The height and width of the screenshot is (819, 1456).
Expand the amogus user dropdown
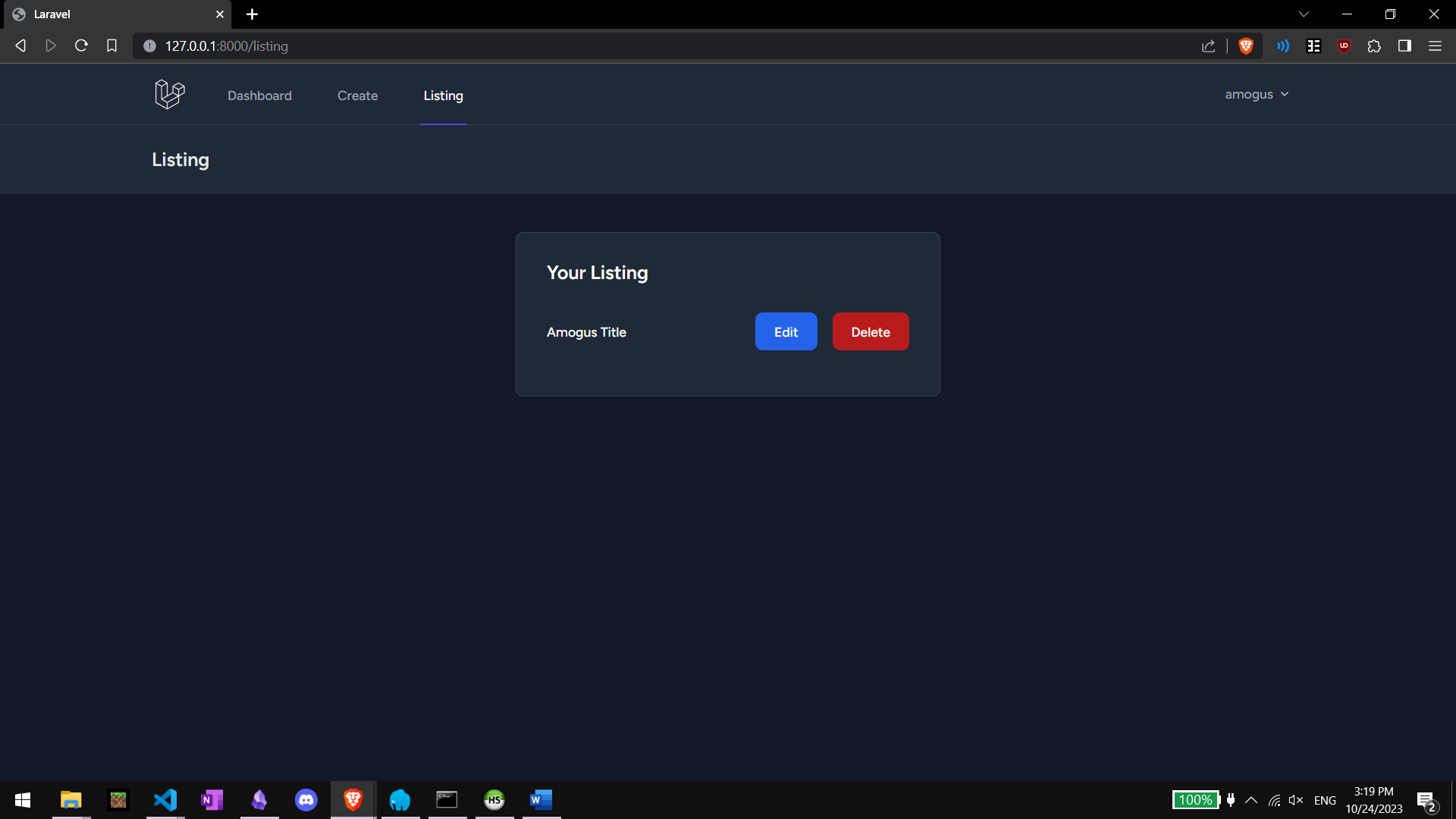click(1257, 94)
